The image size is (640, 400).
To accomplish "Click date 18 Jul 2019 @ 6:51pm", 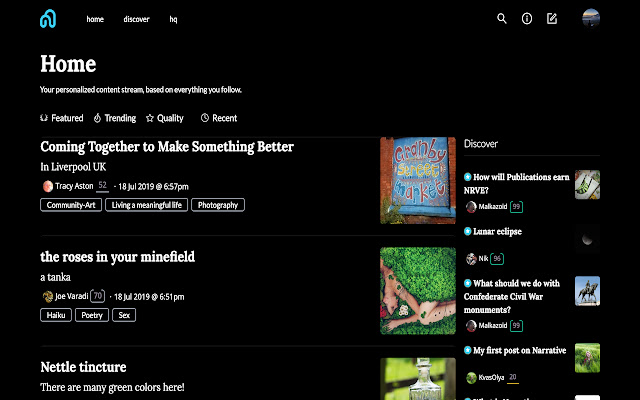I will (x=149, y=297).
